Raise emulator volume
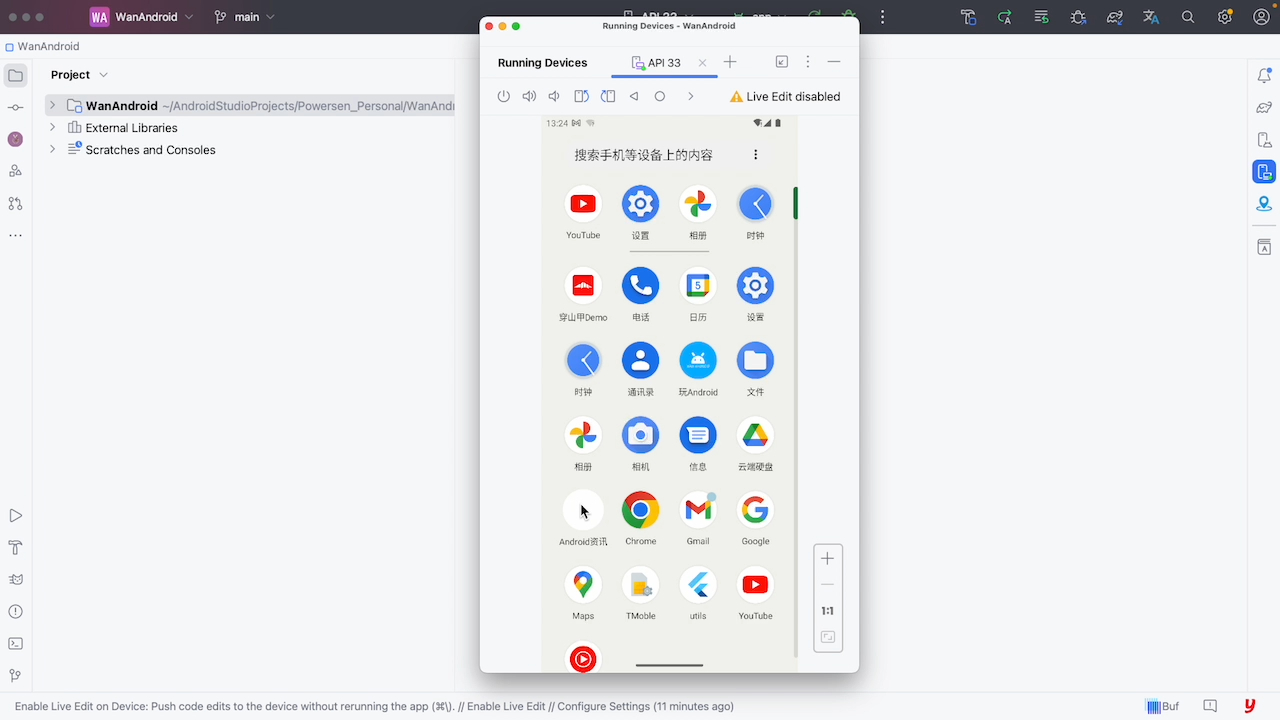The width and height of the screenshot is (1280, 720). click(529, 96)
